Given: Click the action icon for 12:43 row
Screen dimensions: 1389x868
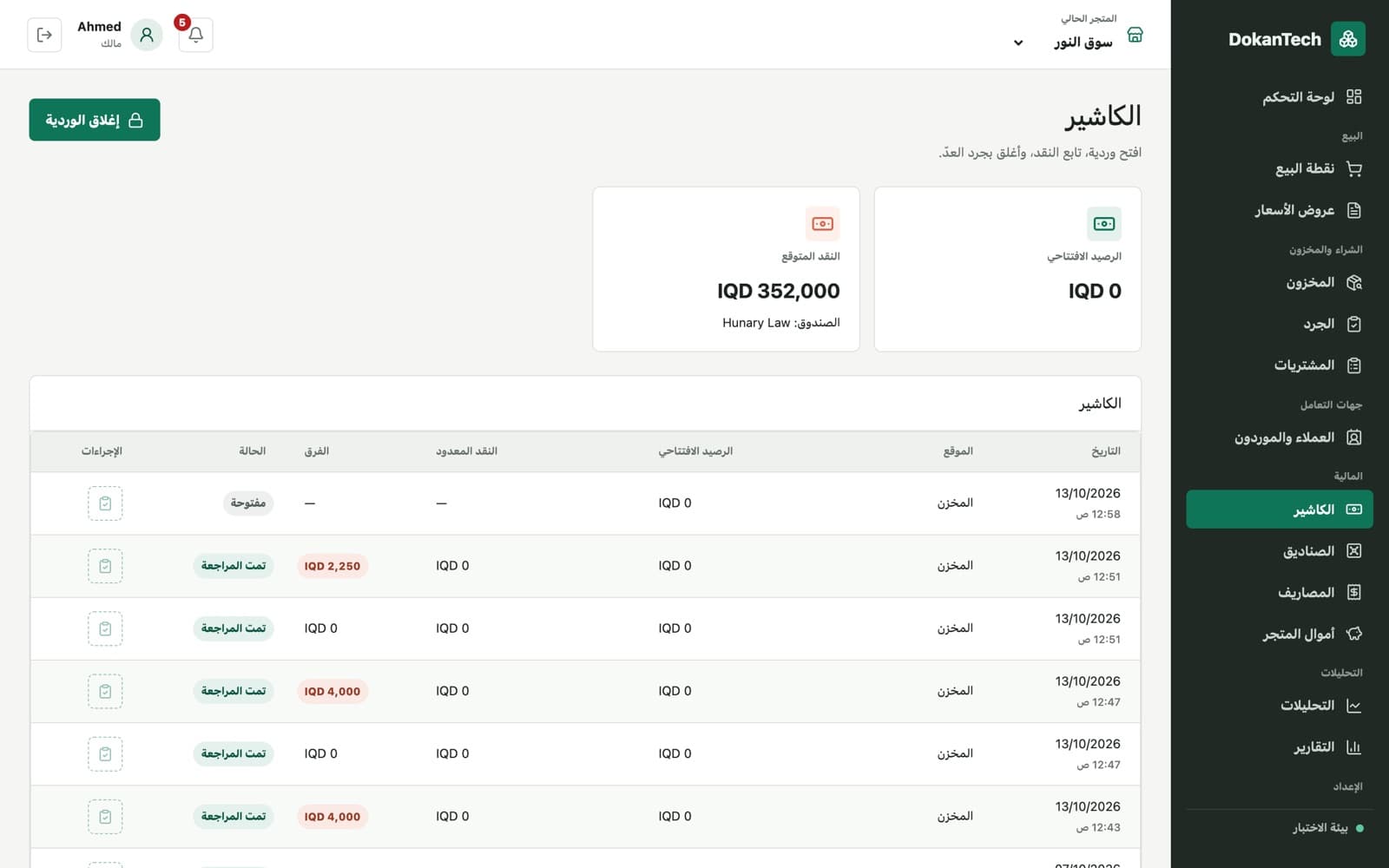Looking at the screenshot, I should pyautogui.click(x=105, y=817).
